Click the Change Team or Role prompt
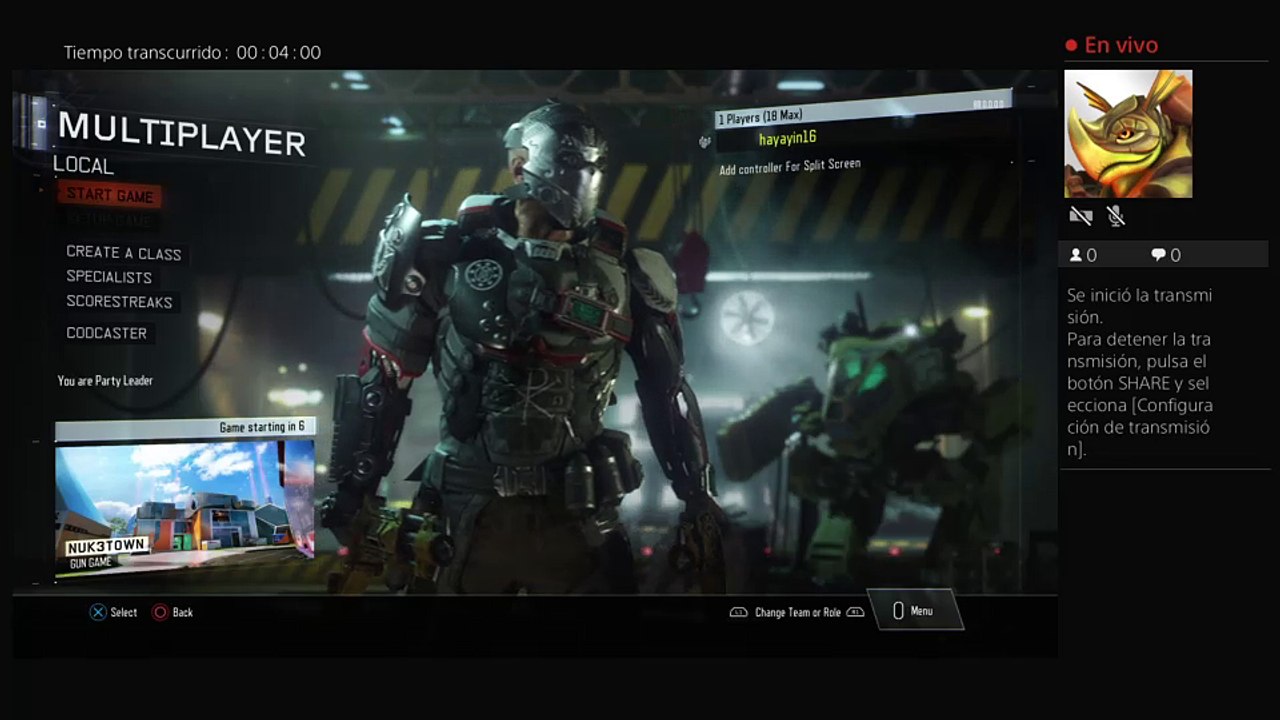The height and width of the screenshot is (720, 1280). (798, 612)
